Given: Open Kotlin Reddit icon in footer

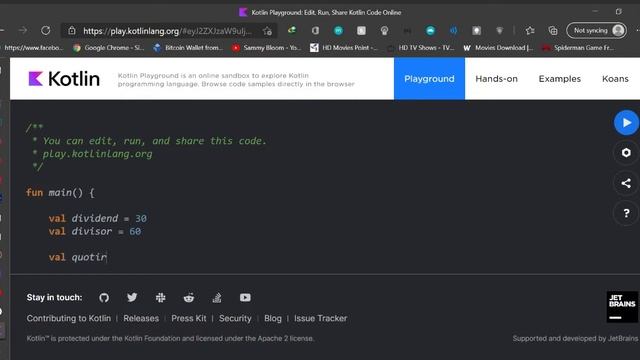Looking at the screenshot, I should click(189, 298).
